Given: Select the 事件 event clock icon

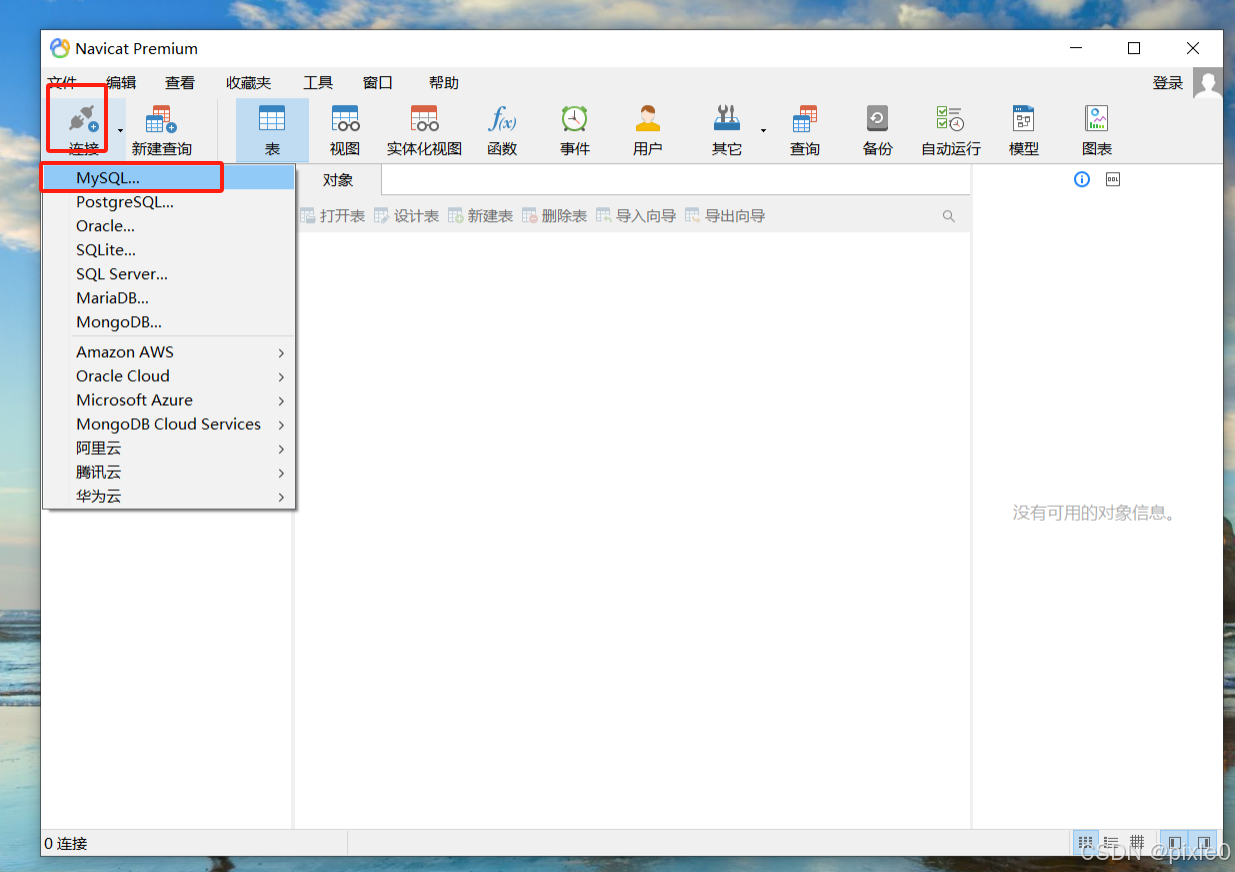Looking at the screenshot, I should tap(574, 119).
